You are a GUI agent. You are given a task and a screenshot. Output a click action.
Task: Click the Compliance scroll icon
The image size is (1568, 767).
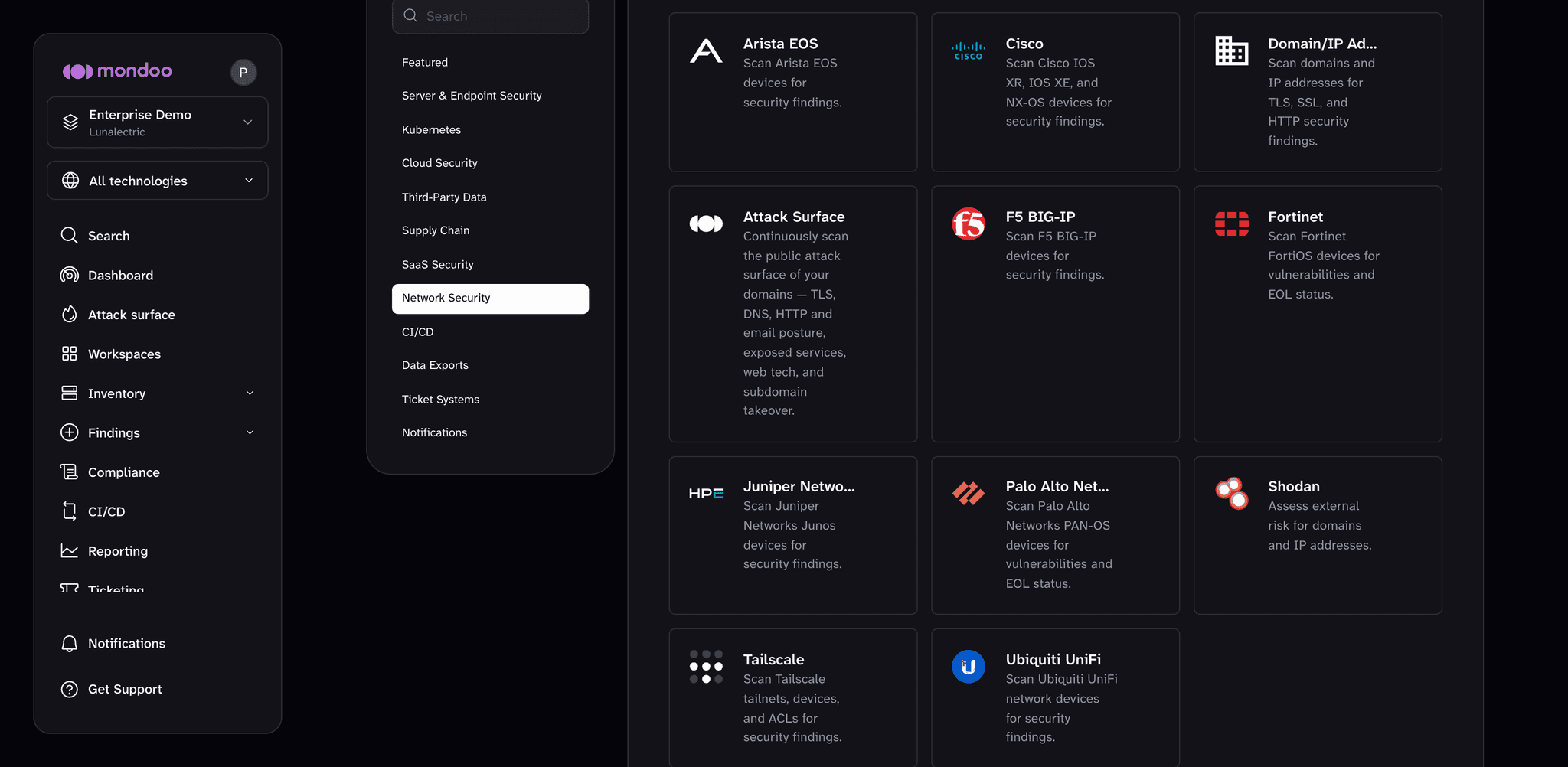tap(69, 472)
